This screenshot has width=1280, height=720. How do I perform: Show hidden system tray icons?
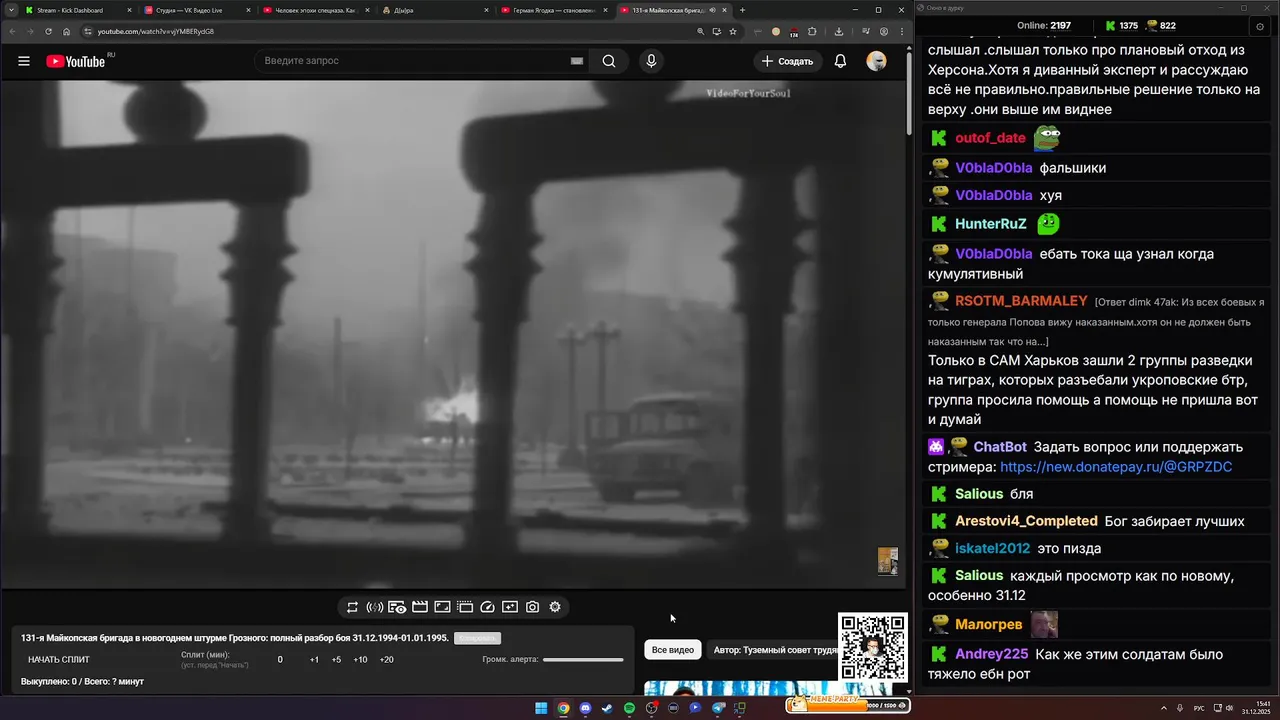(1164, 708)
